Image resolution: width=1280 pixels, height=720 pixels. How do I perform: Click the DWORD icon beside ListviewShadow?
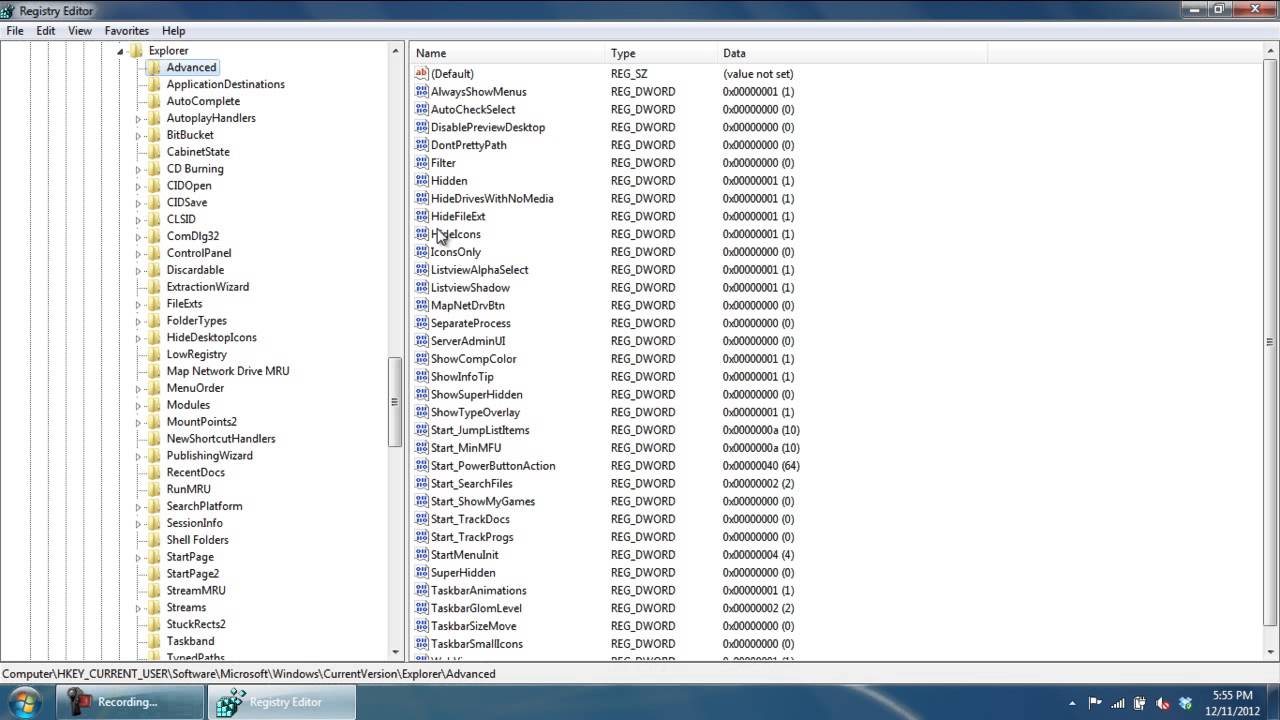point(422,287)
